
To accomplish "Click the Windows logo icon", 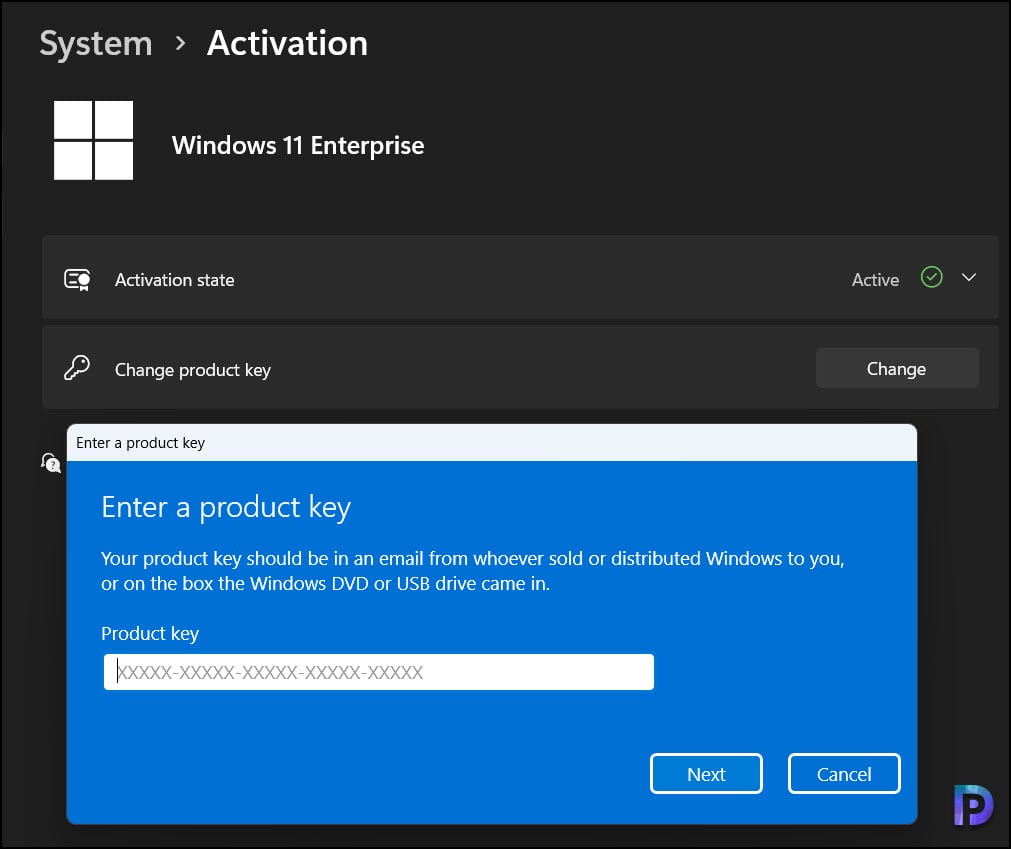I will click(x=93, y=140).
